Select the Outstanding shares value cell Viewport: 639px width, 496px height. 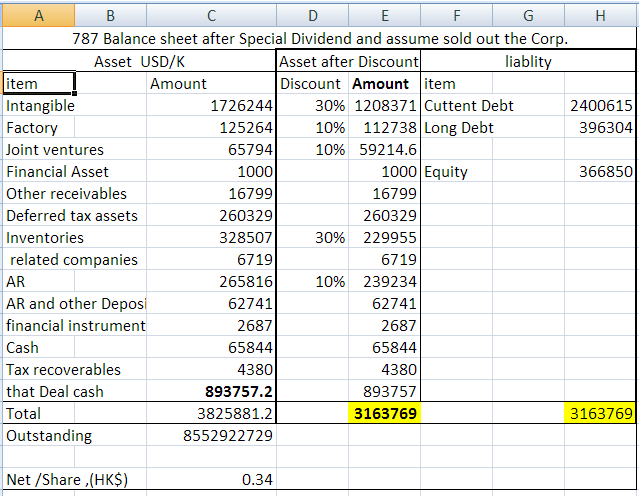(211, 435)
